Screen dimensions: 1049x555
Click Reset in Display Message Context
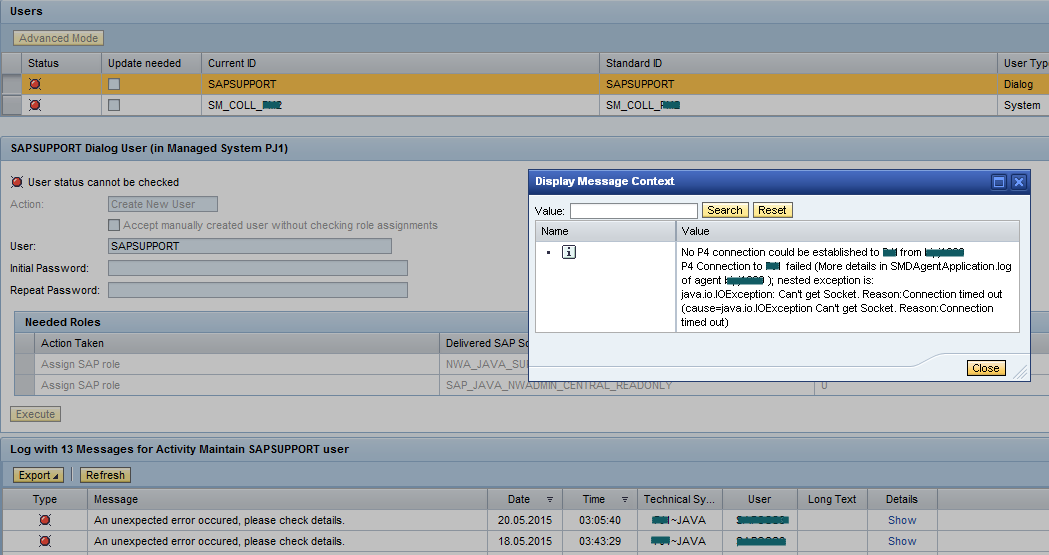pos(772,210)
